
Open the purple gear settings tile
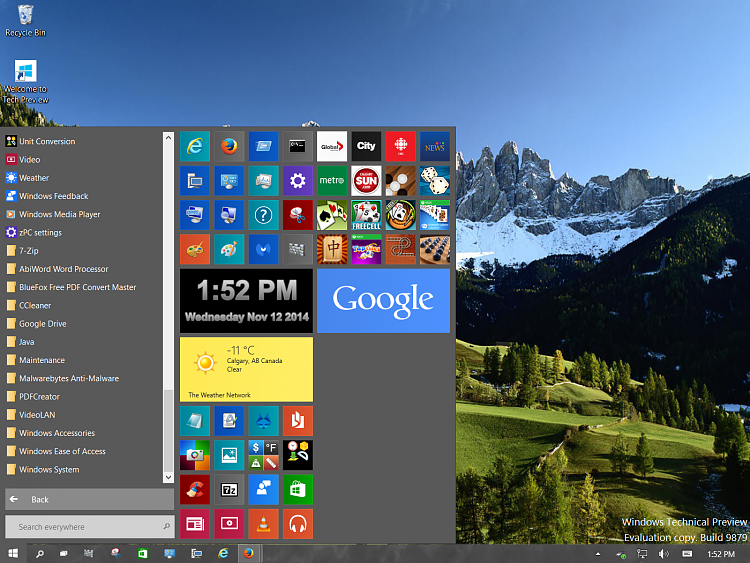coord(298,181)
